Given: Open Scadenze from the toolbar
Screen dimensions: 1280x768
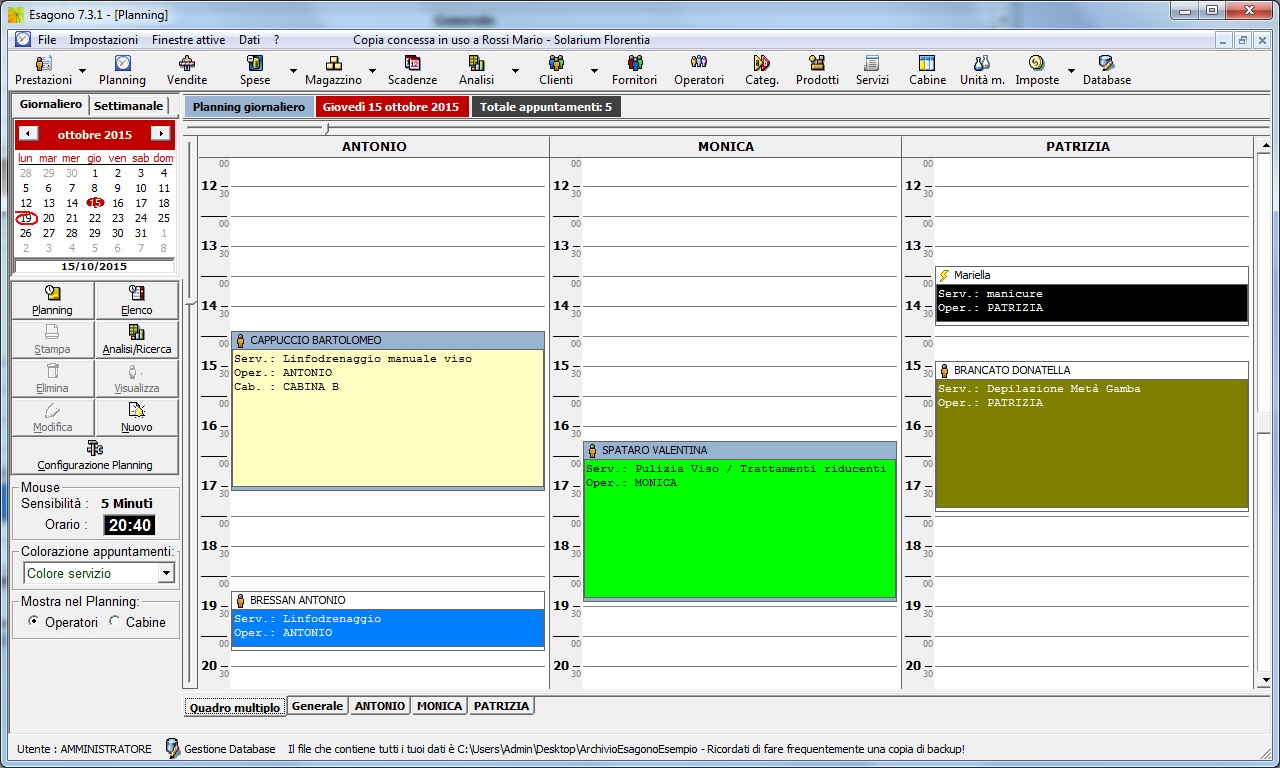Looking at the screenshot, I should [413, 70].
